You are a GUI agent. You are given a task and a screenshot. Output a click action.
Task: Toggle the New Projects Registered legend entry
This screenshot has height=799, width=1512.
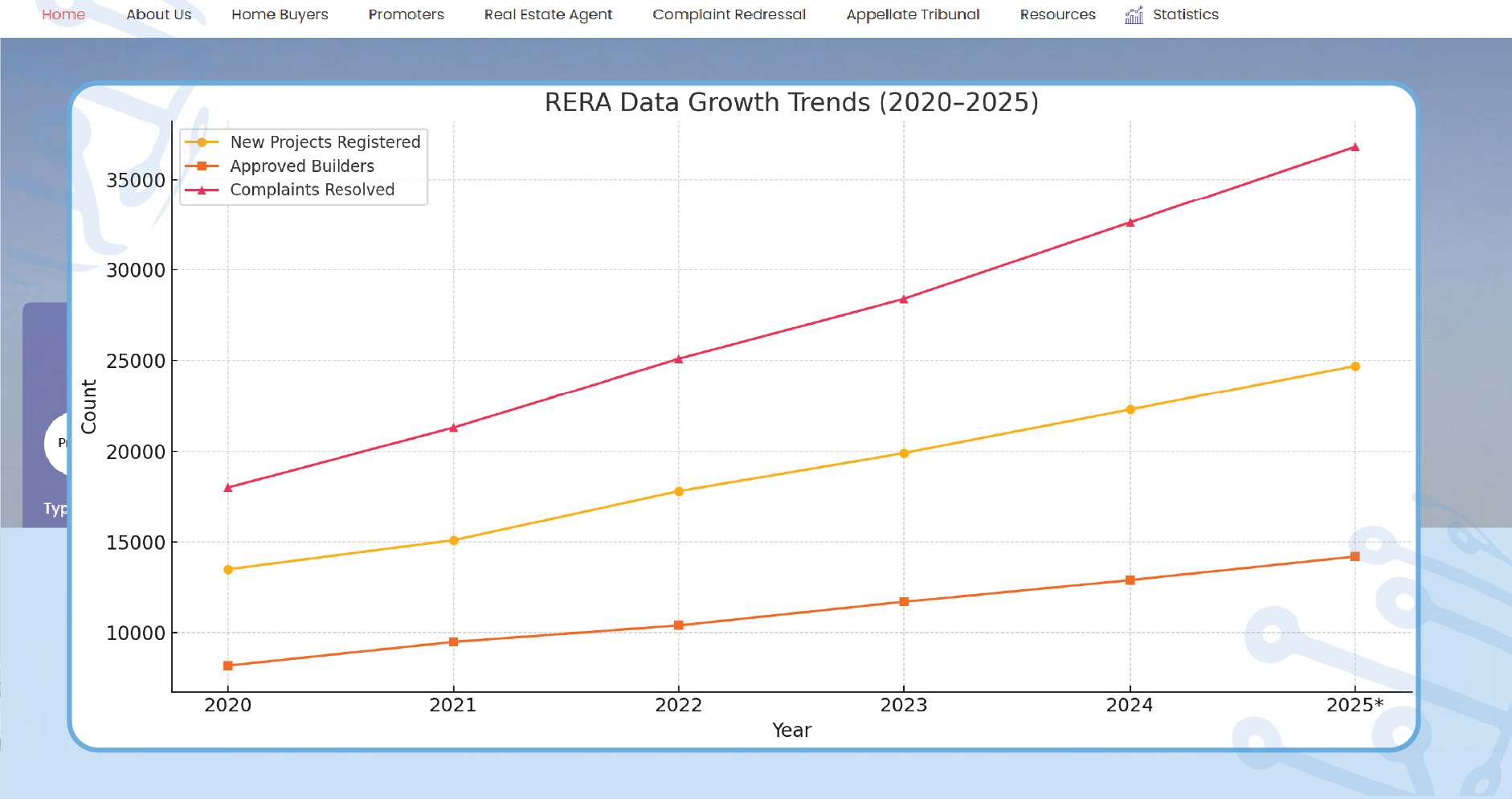click(x=325, y=142)
